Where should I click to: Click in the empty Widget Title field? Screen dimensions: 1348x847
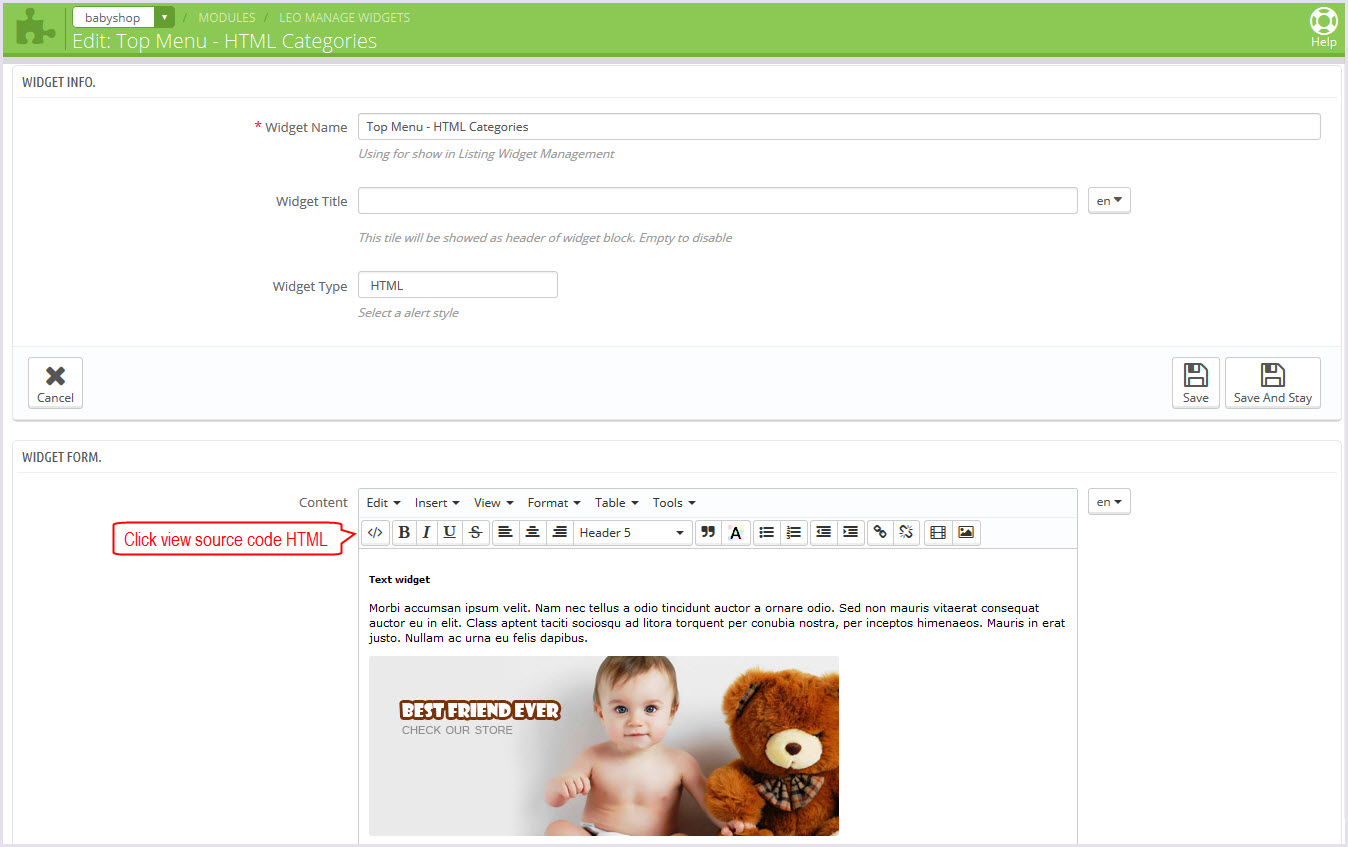tap(718, 201)
